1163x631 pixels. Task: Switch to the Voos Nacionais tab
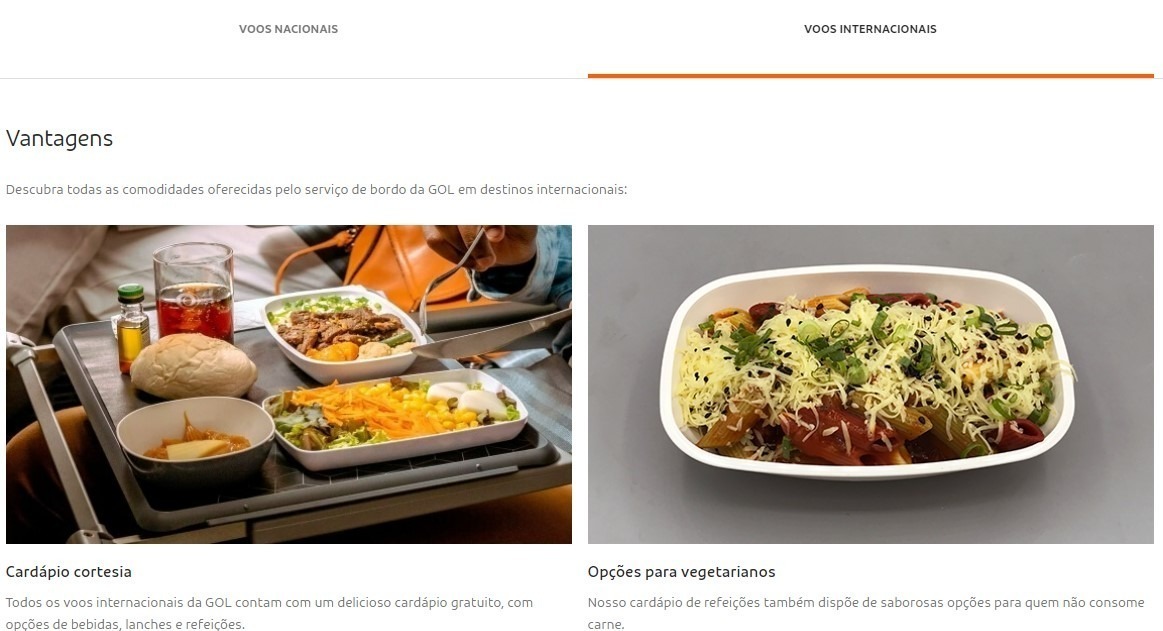point(289,29)
